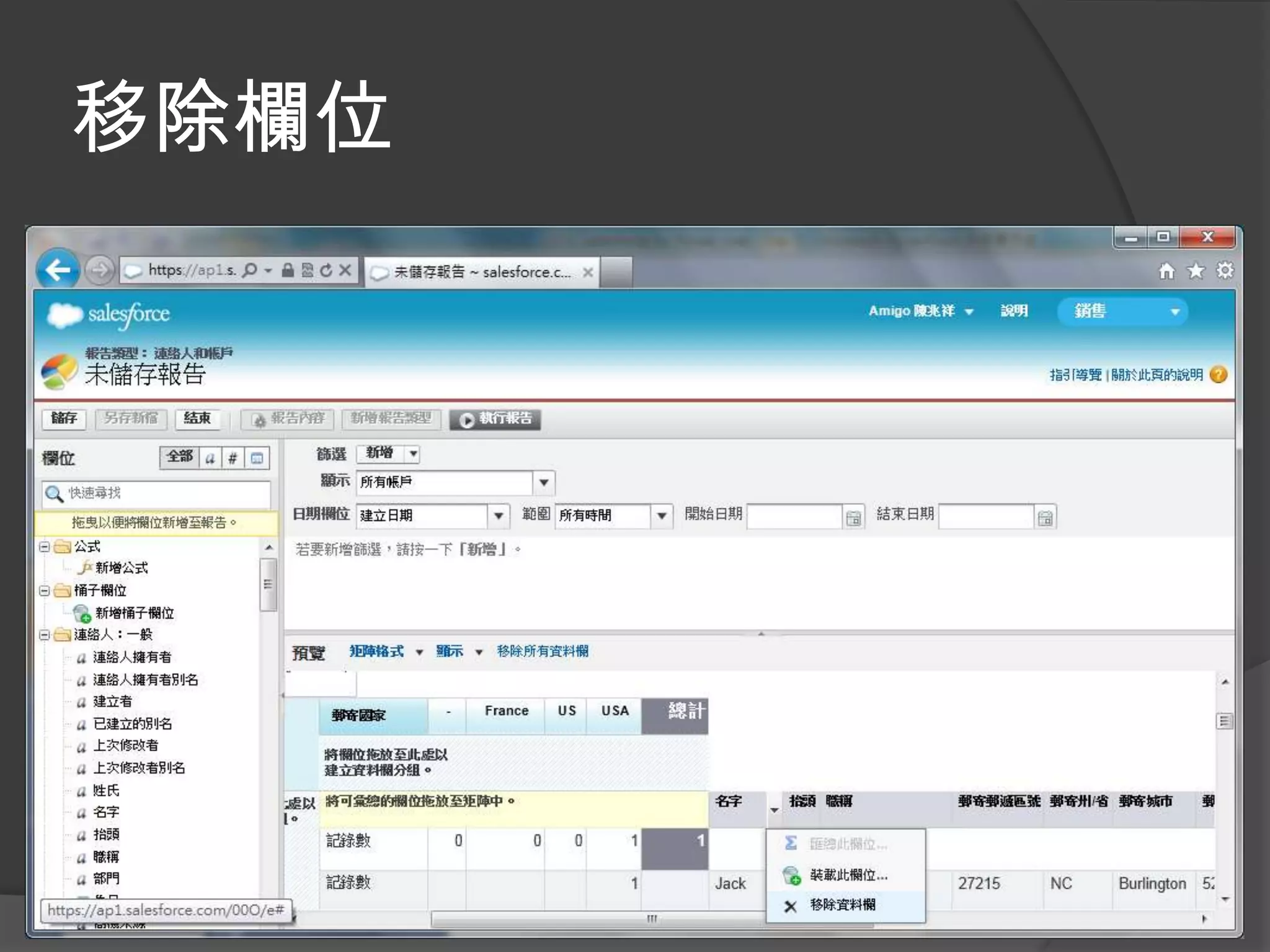Screen dimensions: 1270x952
Task: Click the 執行報告 run report button
Action: tap(495, 419)
